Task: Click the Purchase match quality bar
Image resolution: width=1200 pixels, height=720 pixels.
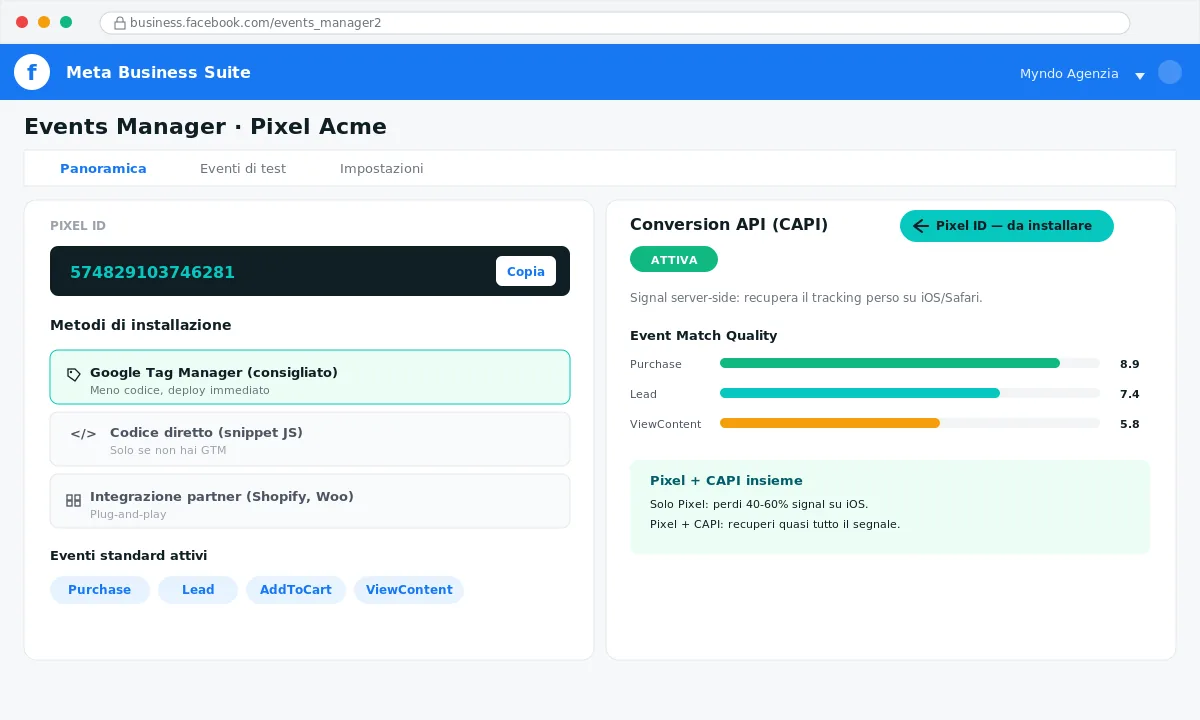Action: coord(910,363)
